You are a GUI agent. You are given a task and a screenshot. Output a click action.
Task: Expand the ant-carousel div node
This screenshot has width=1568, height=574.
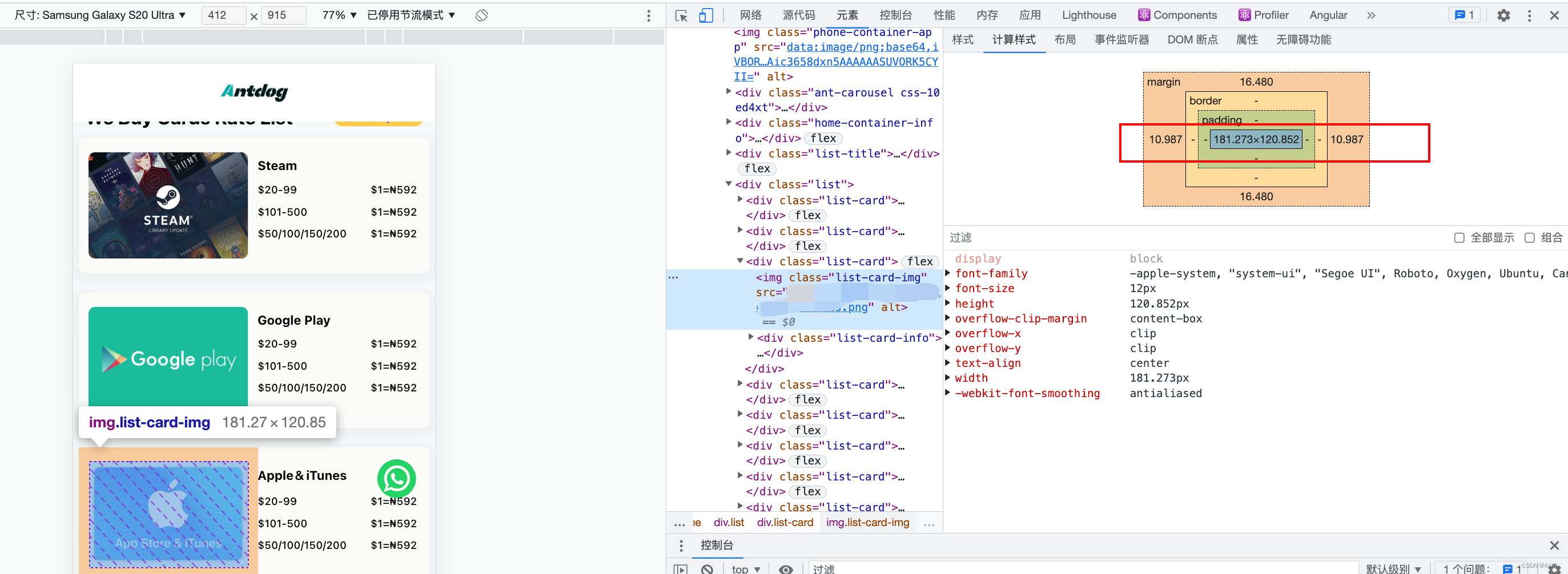(729, 92)
